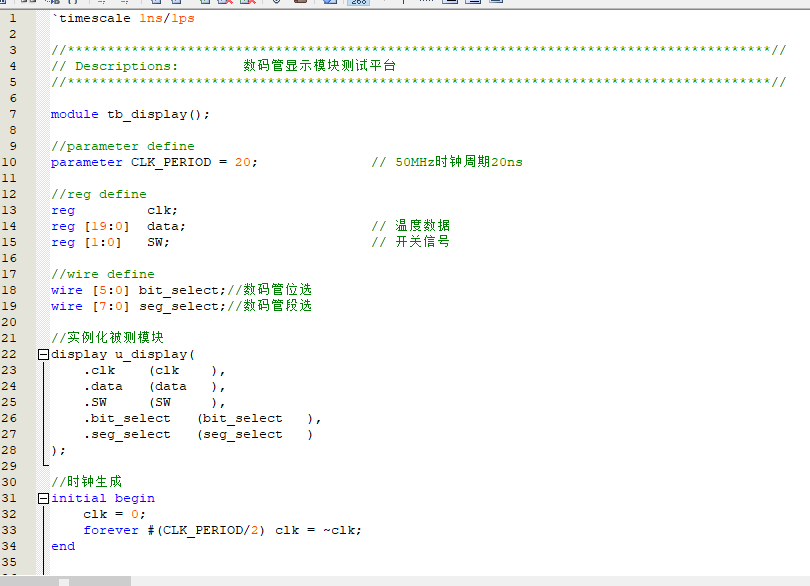Click the //时钟生成 comment
Image resolution: width=810 pixels, height=586 pixels.
[87, 482]
